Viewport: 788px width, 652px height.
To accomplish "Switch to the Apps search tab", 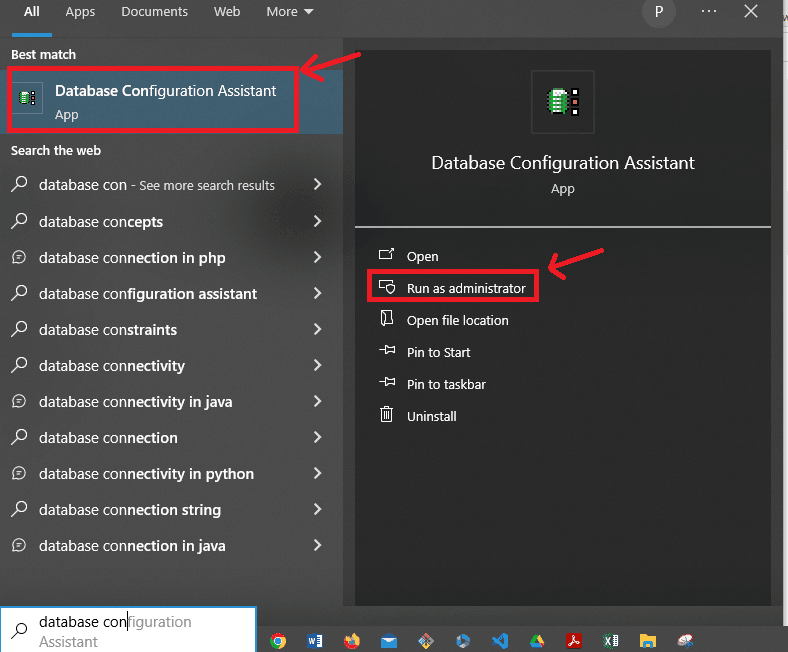I will coord(80,12).
